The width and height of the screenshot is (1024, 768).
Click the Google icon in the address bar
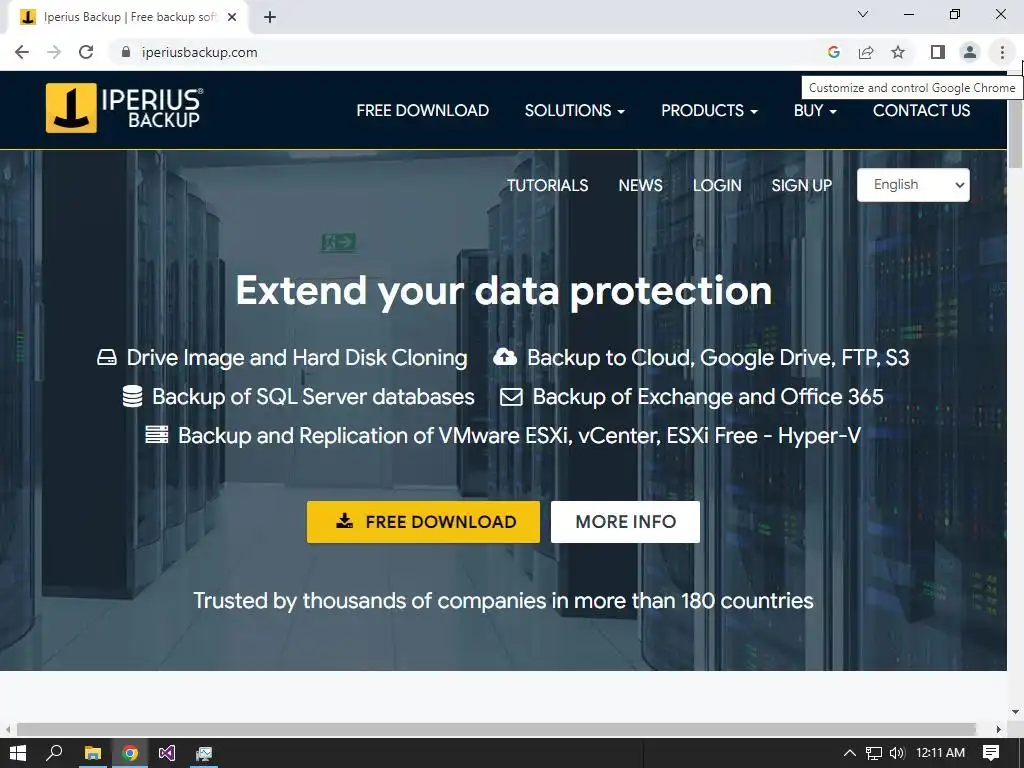coord(833,52)
